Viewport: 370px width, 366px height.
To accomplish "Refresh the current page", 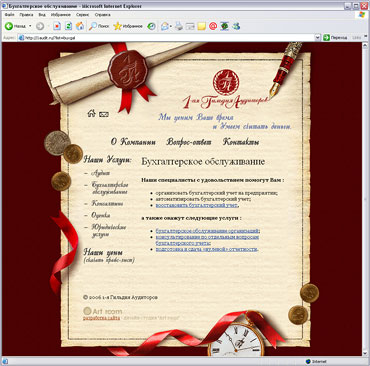I will [68, 26].
